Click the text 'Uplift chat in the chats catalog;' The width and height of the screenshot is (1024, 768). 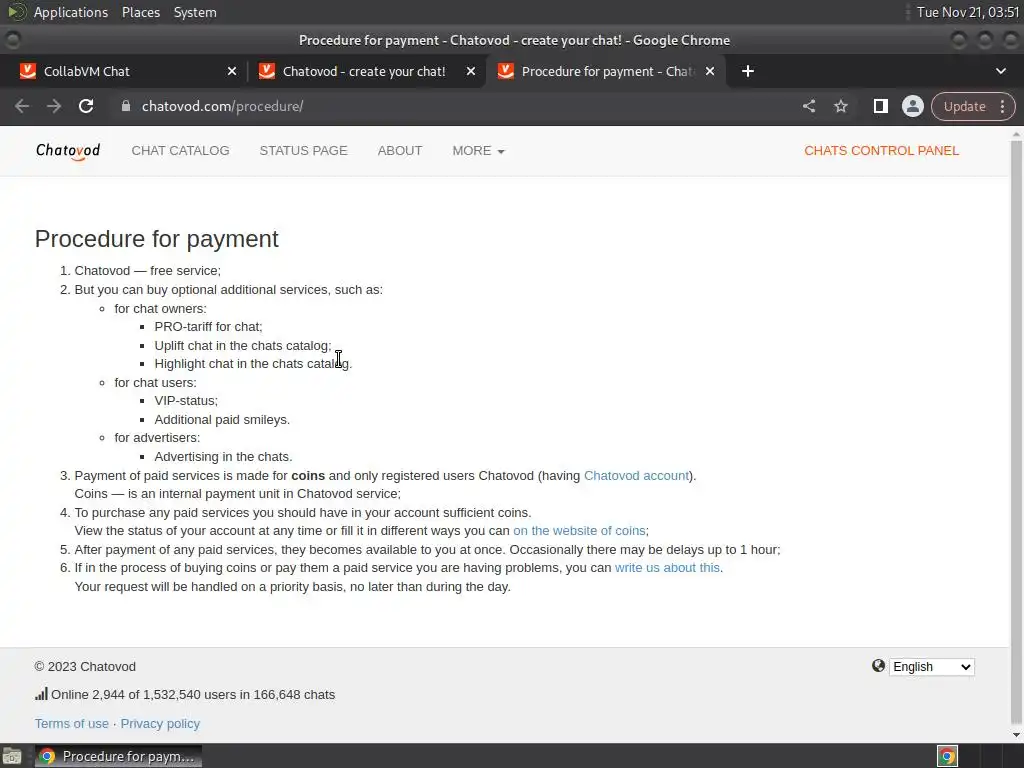click(x=243, y=345)
